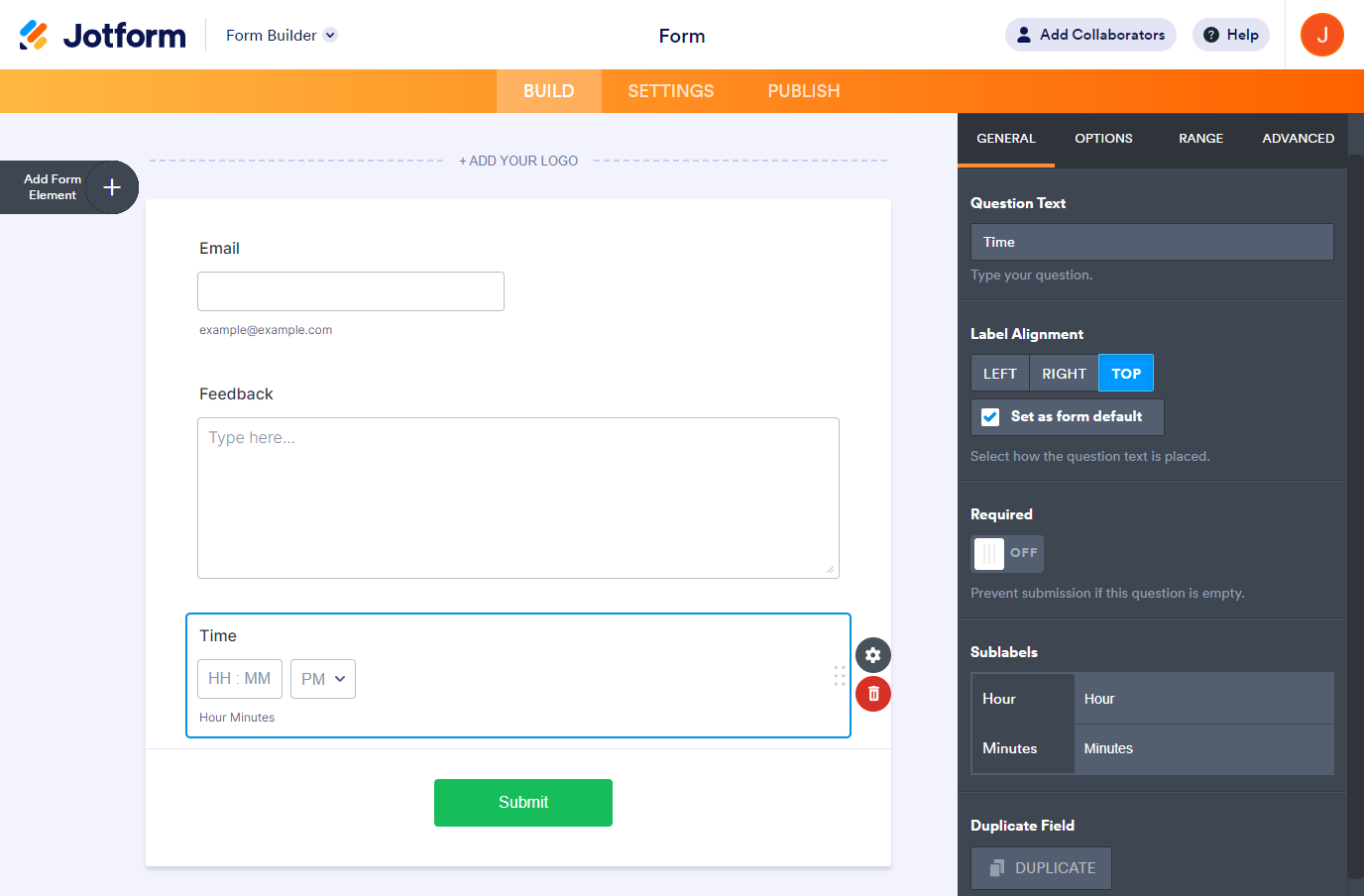Viewport: 1364px width, 896px height.
Task: Delete the Time field with trash icon
Action: coord(873,694)
